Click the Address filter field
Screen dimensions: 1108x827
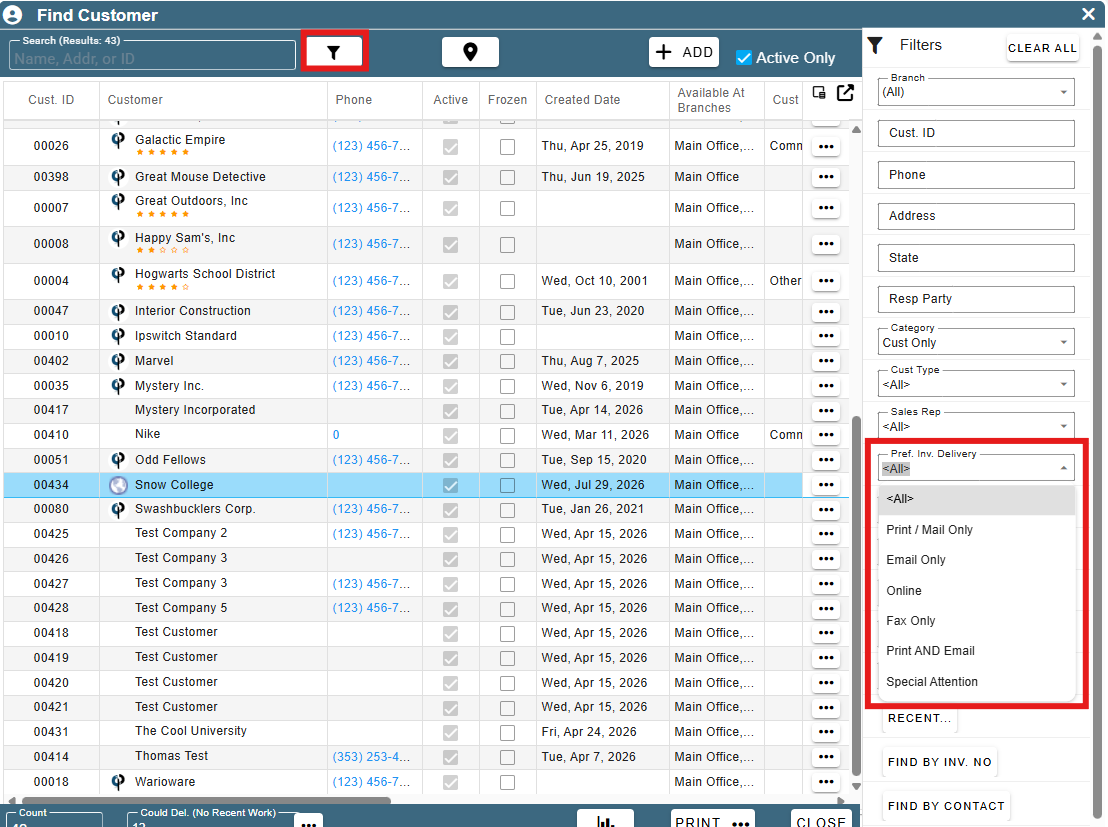click(x=976, y=216)
